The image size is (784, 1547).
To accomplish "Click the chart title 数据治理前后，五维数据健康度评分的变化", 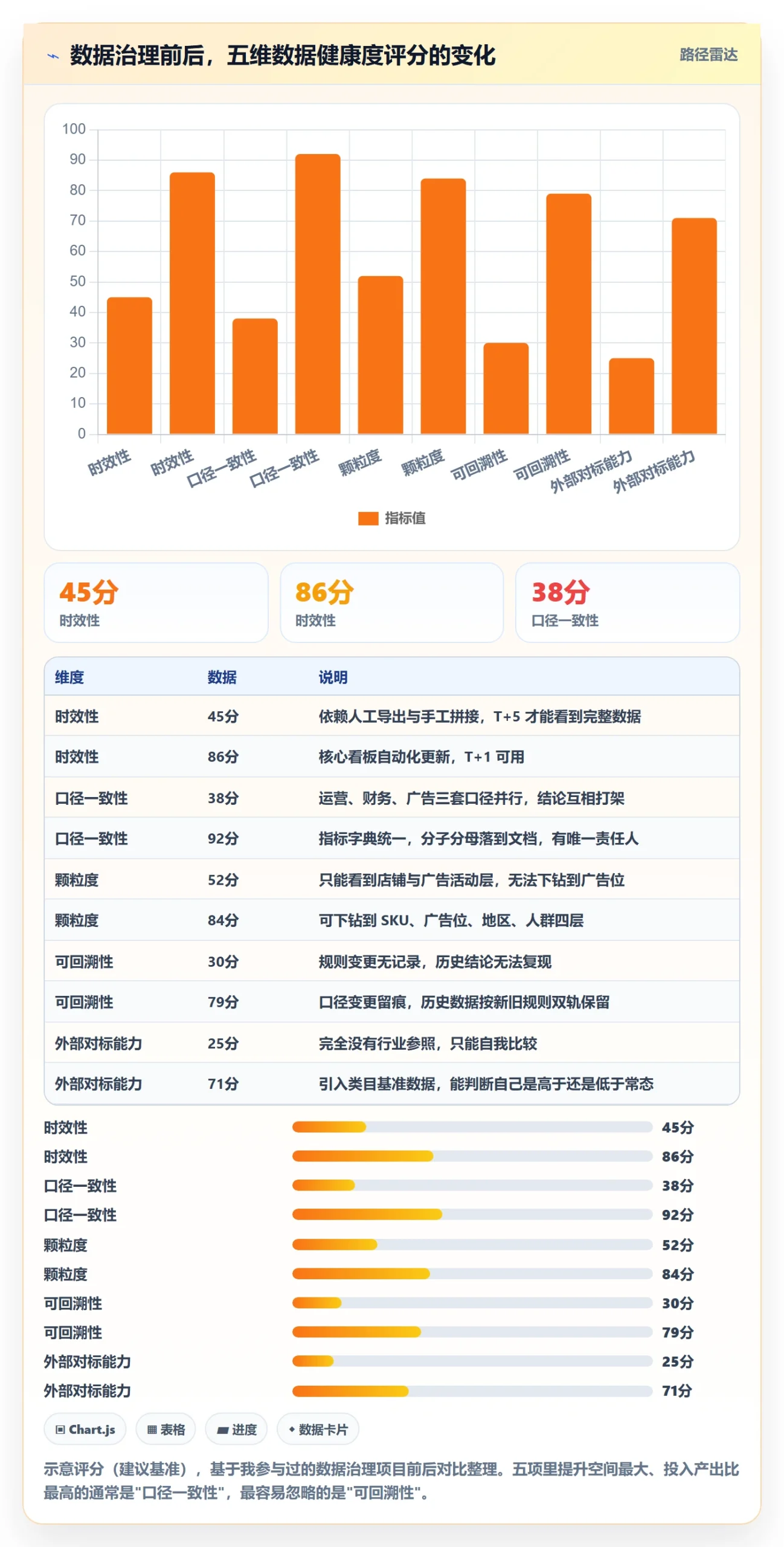I will point(283,56).
